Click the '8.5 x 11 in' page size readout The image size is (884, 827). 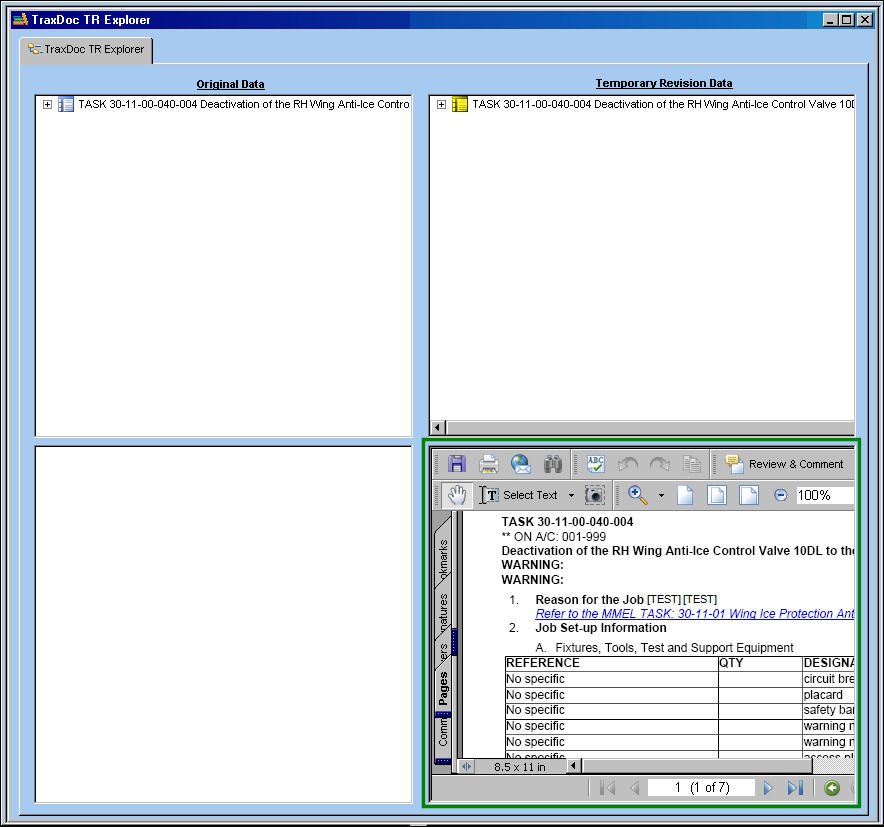520,767
